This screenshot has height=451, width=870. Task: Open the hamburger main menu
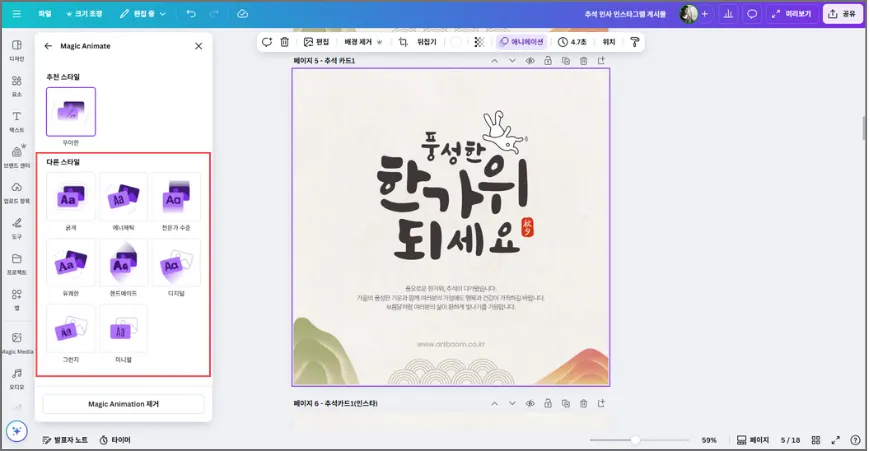coord(17,14)
